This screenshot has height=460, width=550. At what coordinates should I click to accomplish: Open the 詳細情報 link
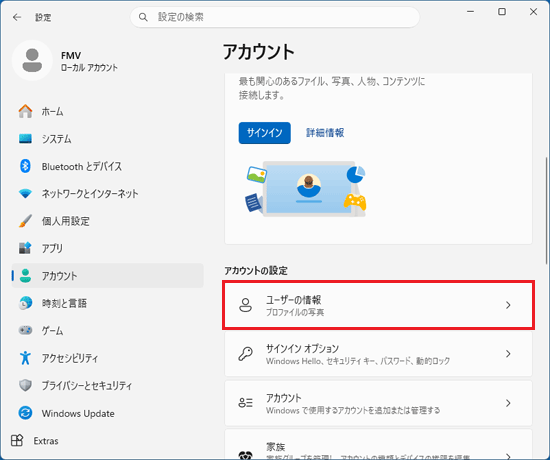325,133
